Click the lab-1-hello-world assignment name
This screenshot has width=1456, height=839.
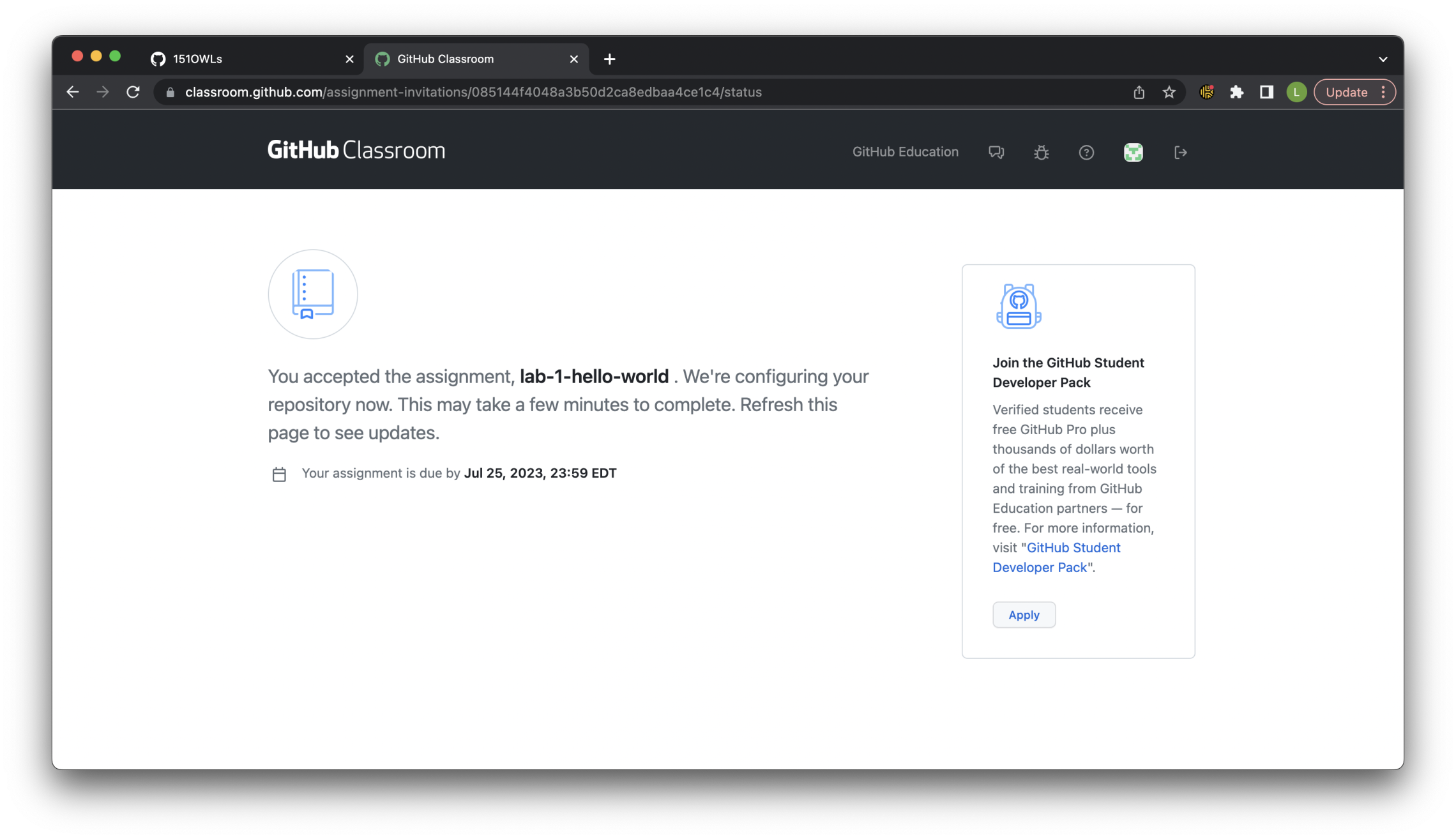pyautogui.click(x=594, y=376)
